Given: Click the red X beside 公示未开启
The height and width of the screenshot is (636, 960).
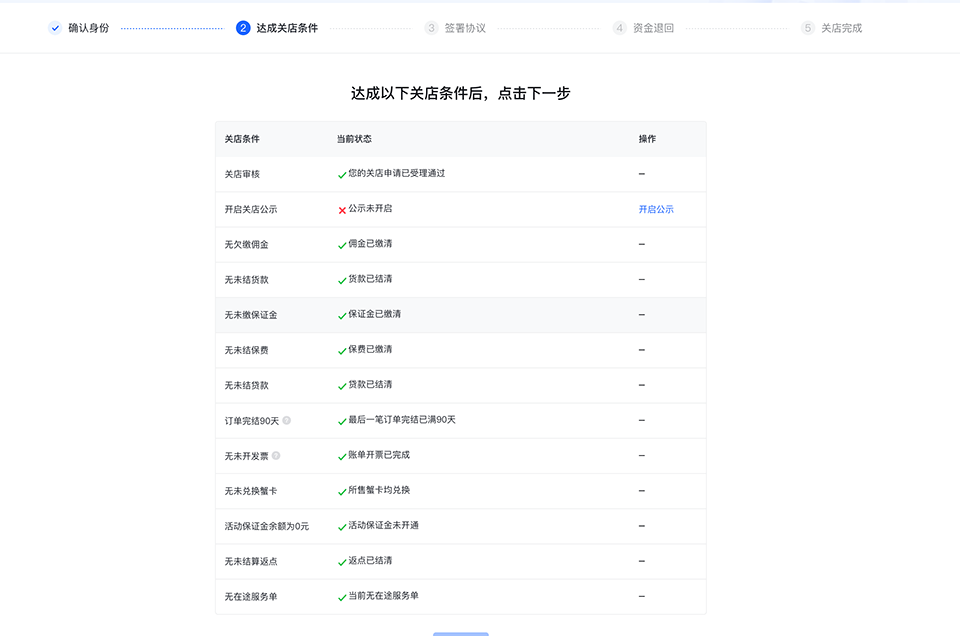Looking at the screenshot, I should 342,210.
